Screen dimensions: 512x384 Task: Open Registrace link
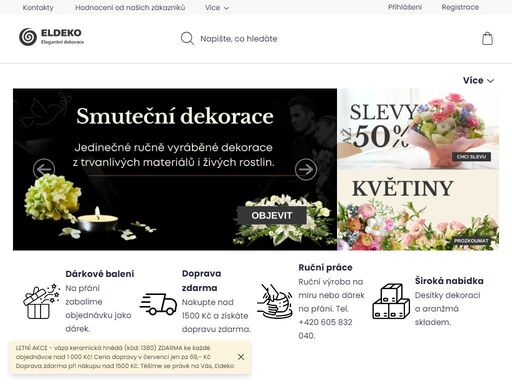pyautogui.click(x=460, y=7)
